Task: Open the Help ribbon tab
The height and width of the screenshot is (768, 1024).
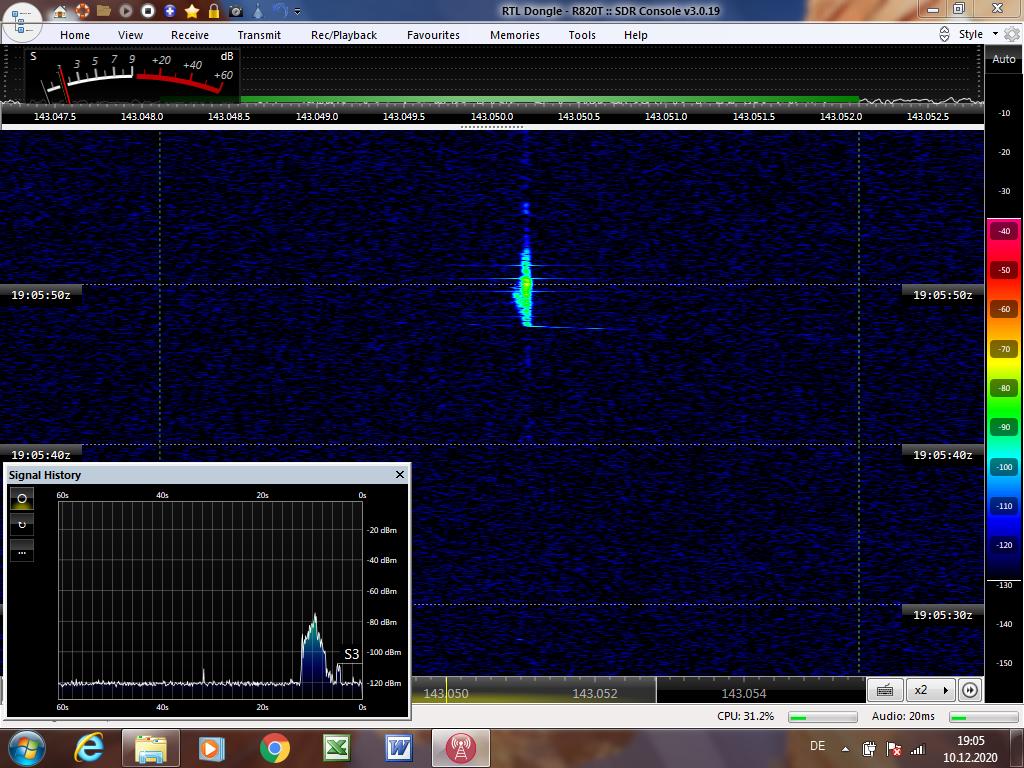Action: 635,35
